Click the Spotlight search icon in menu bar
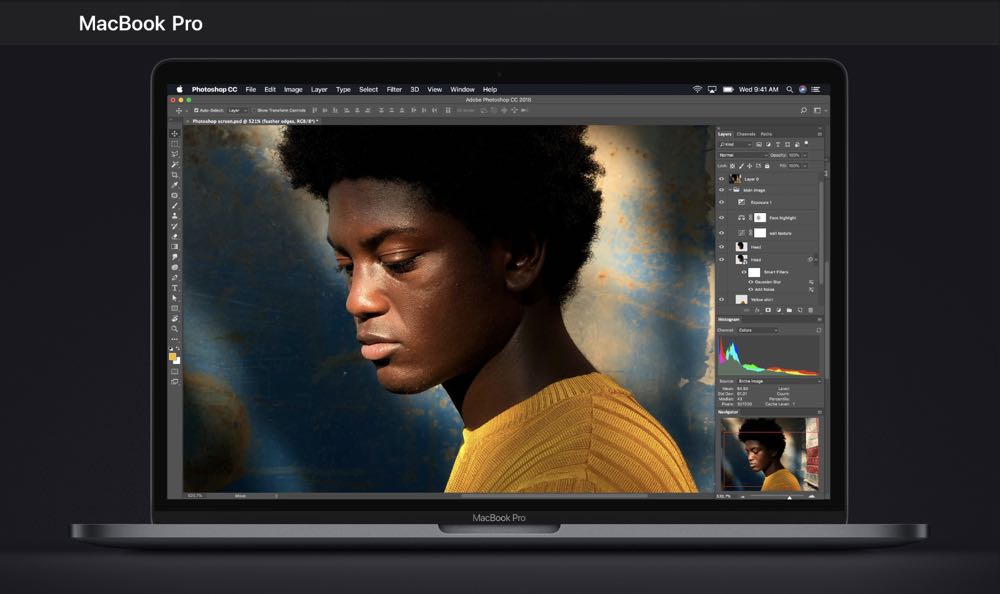Viewport: 1000px width, 594px height. pos(790,89)
